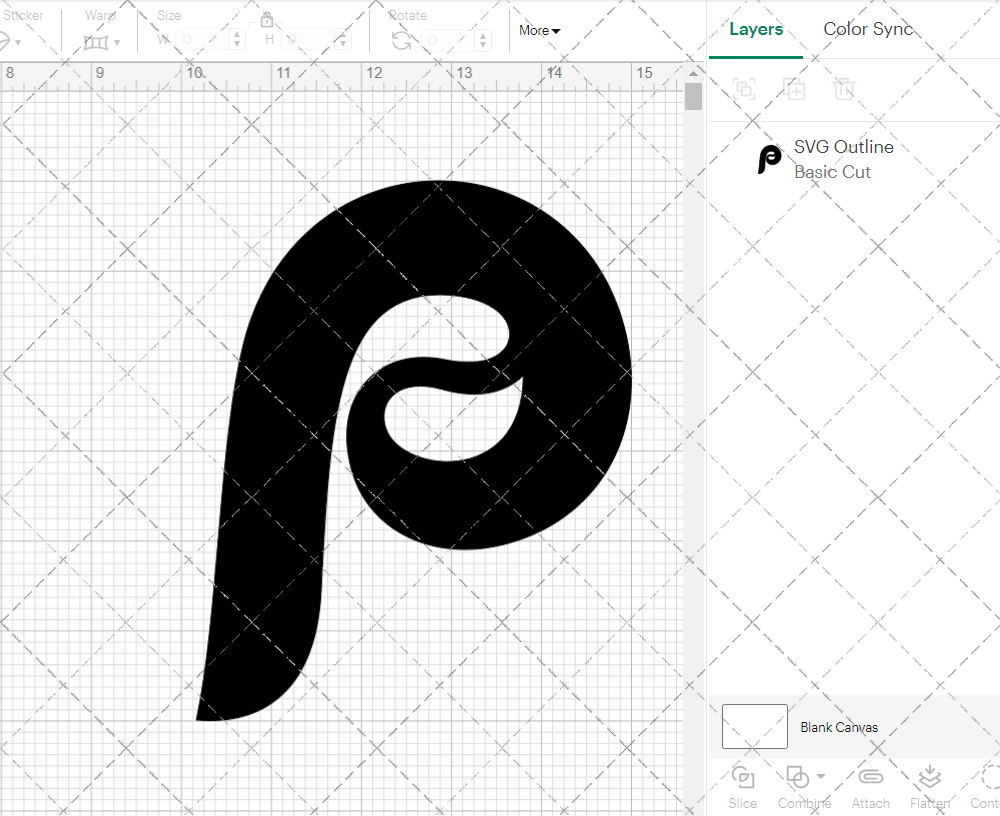Screen dimensions: 1000x816
Task: Expand the More menu
Action: pyautogui.click(x=539, y=31)
